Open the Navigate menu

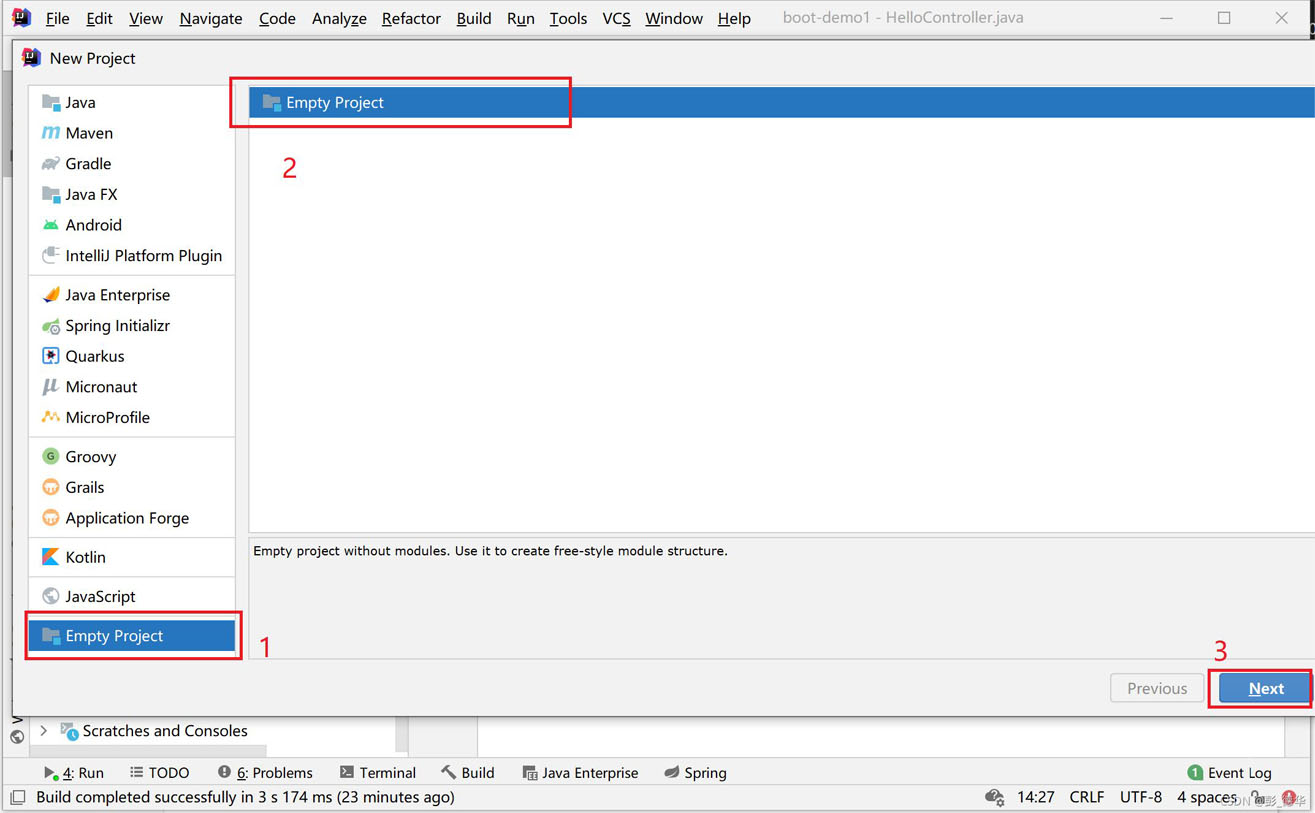tap(211, 18)
